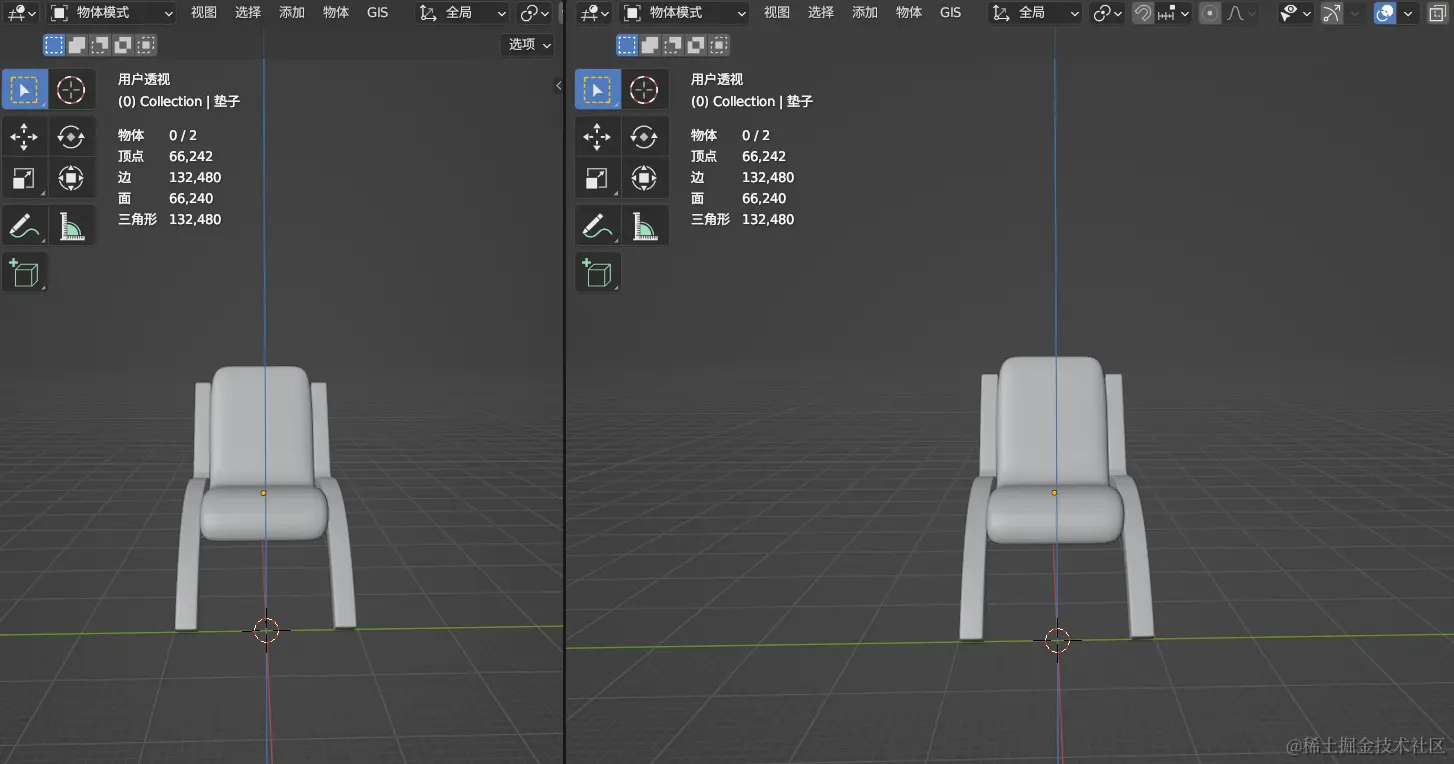Toggle the magnet Snap button
Viewport: 1454px width, 764px height.
coord(1142,13)
